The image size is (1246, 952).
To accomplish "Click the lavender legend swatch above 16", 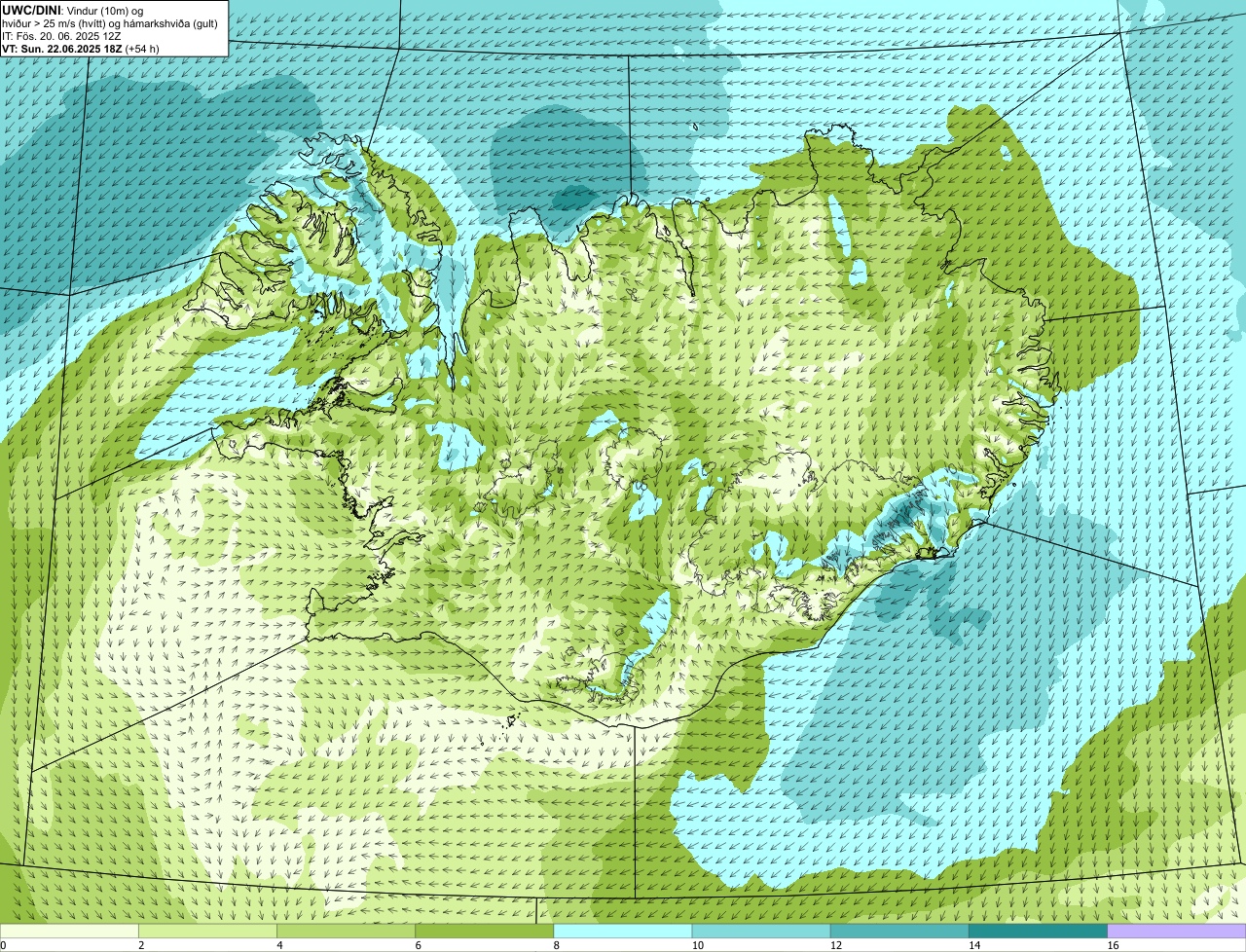I will click(1176, 931).
